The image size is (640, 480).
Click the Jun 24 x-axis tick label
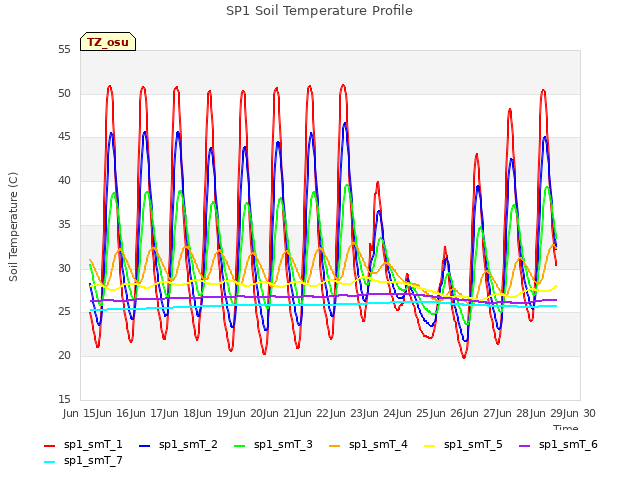(x=380, y=413)
